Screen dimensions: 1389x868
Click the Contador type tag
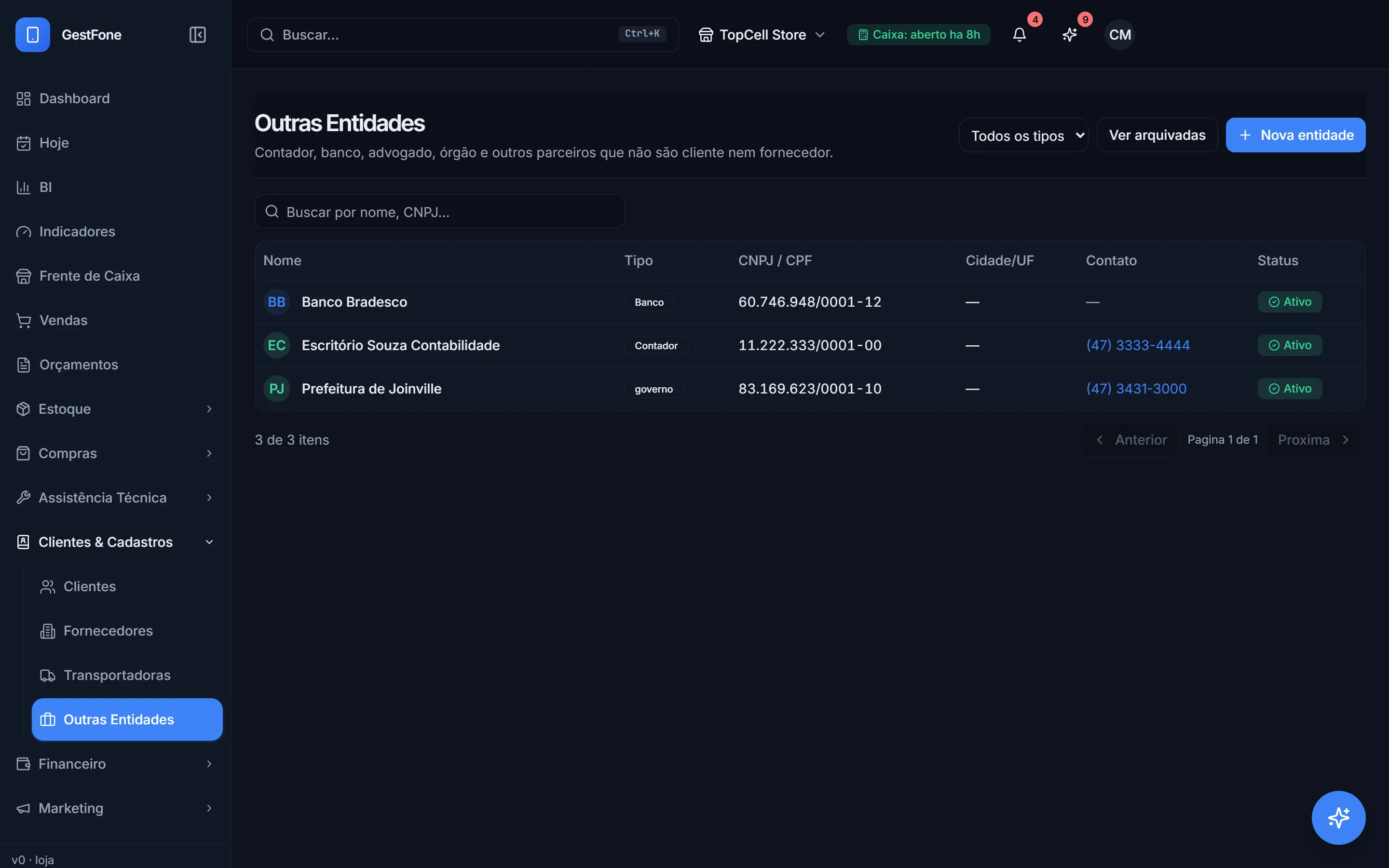pyautogui.click(x=656, y=346)
